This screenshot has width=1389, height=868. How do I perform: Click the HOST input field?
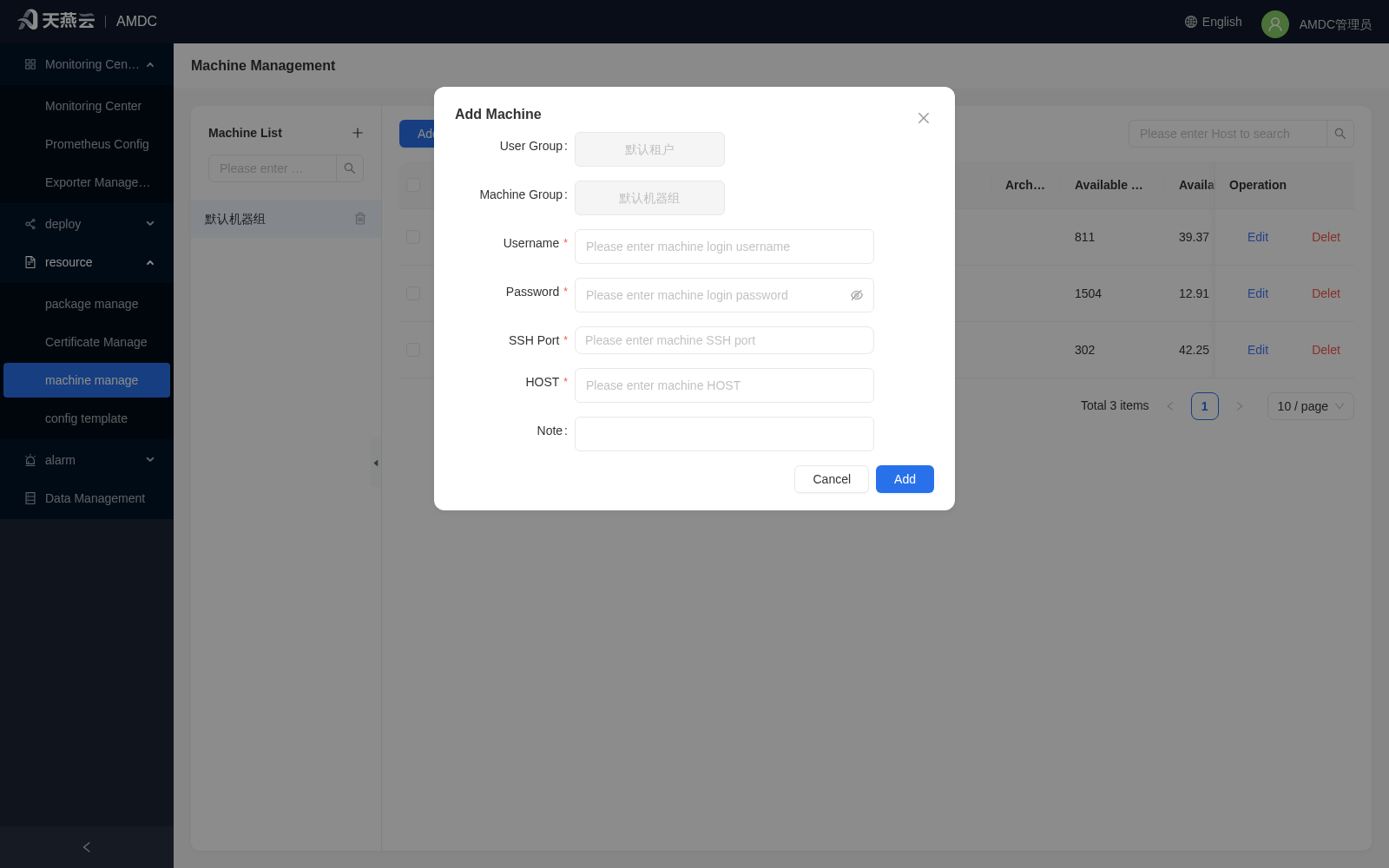tap(724, 385)
